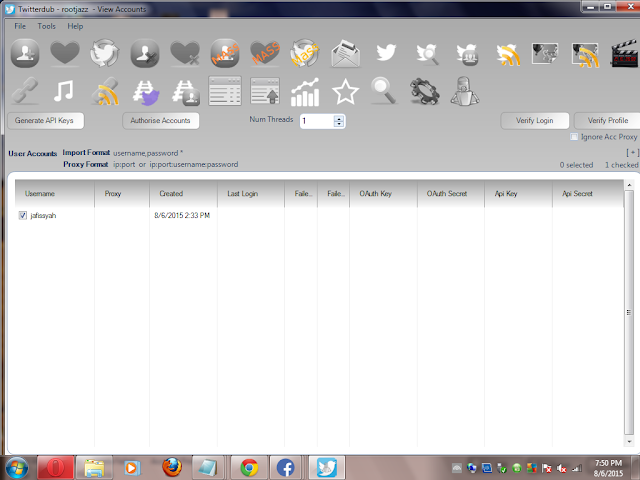Click the Verify Login button
This screenshot has height=480, width=640.
click(x=535, y=120)
